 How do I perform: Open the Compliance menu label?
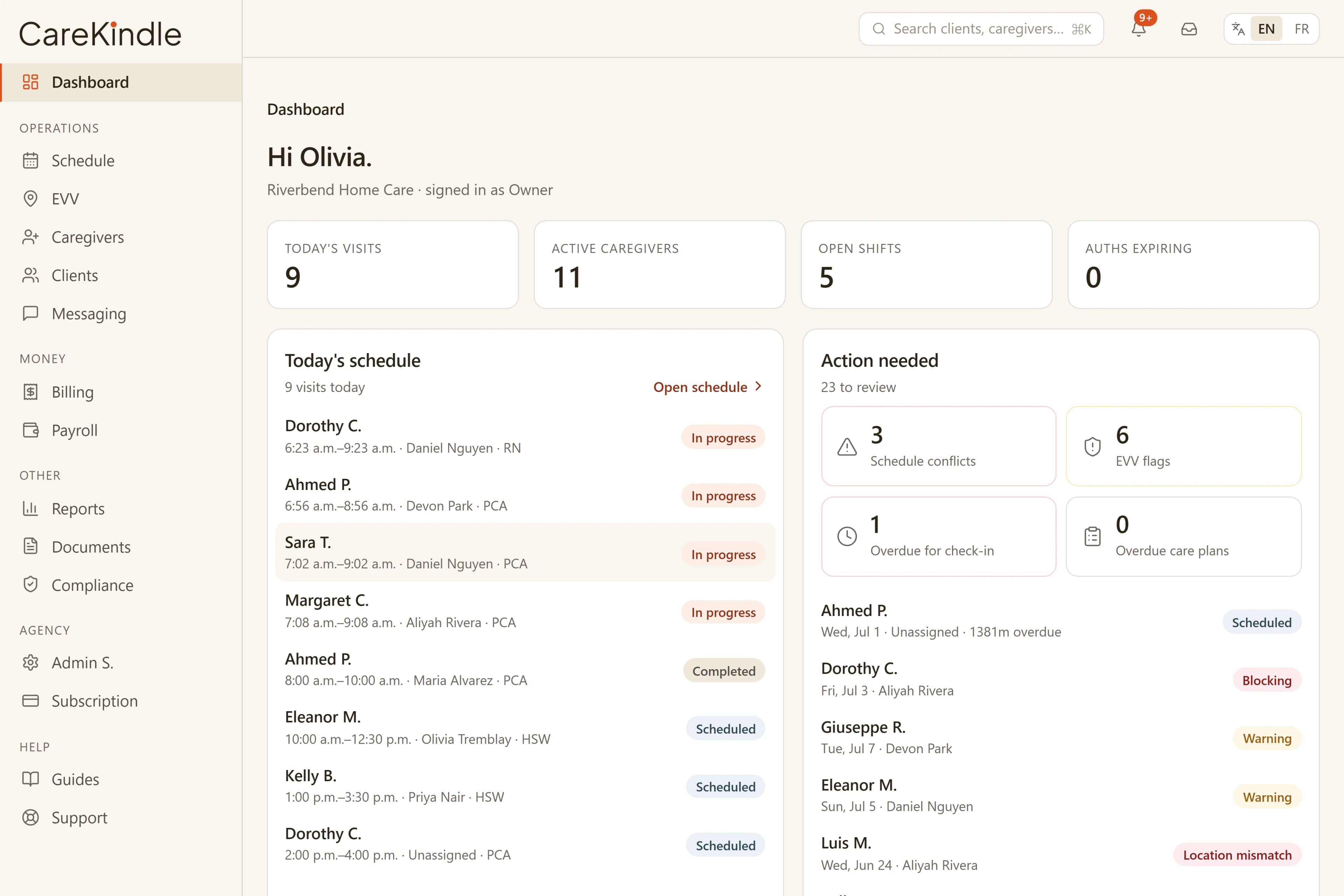[x=92, y=585]
